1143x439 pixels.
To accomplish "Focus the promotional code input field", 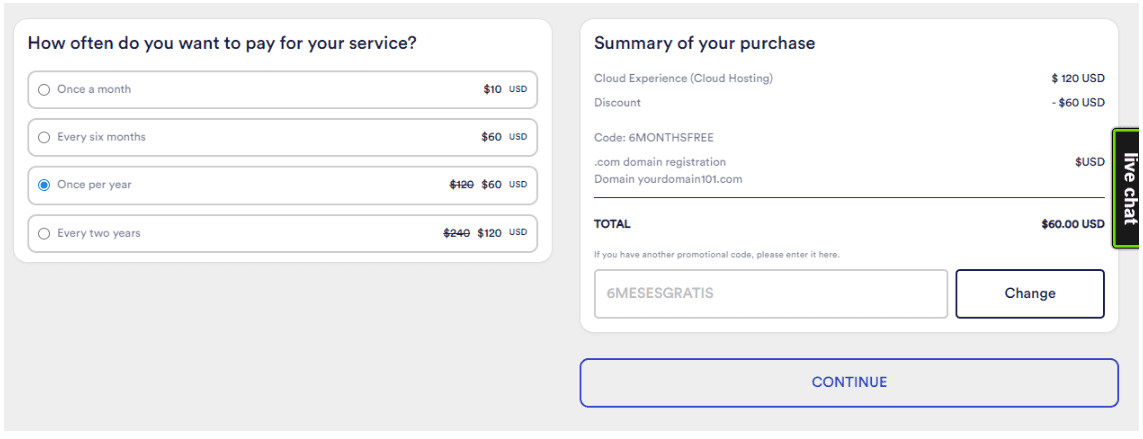I will [x=771, y=294].
